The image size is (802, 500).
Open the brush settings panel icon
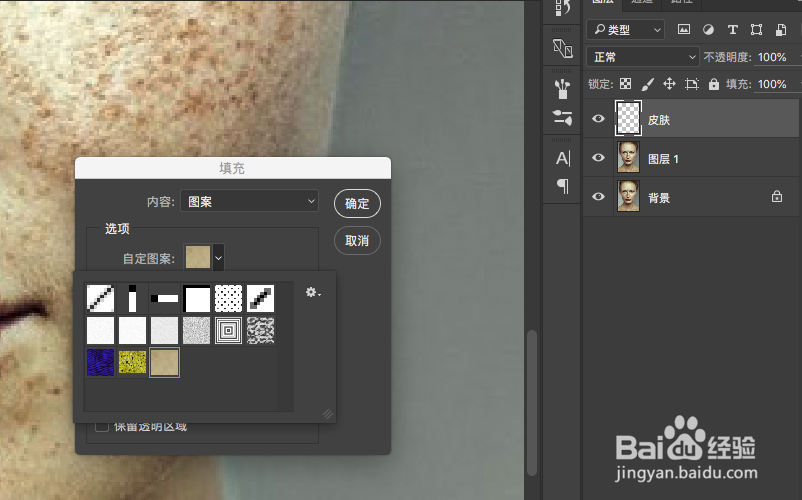pyautogui.click(x=563, y=118)
